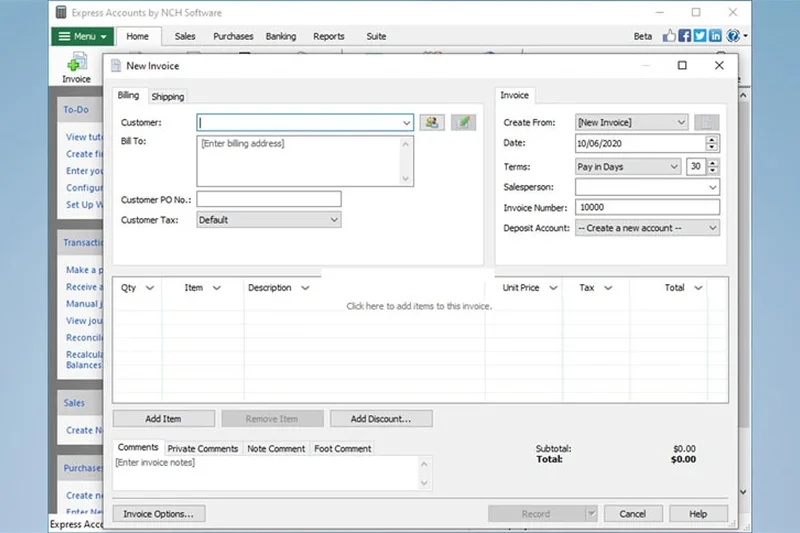Switch to the Home tab
Image resolution: width=800 pixels, height=533 pixels.
[138, 36]
